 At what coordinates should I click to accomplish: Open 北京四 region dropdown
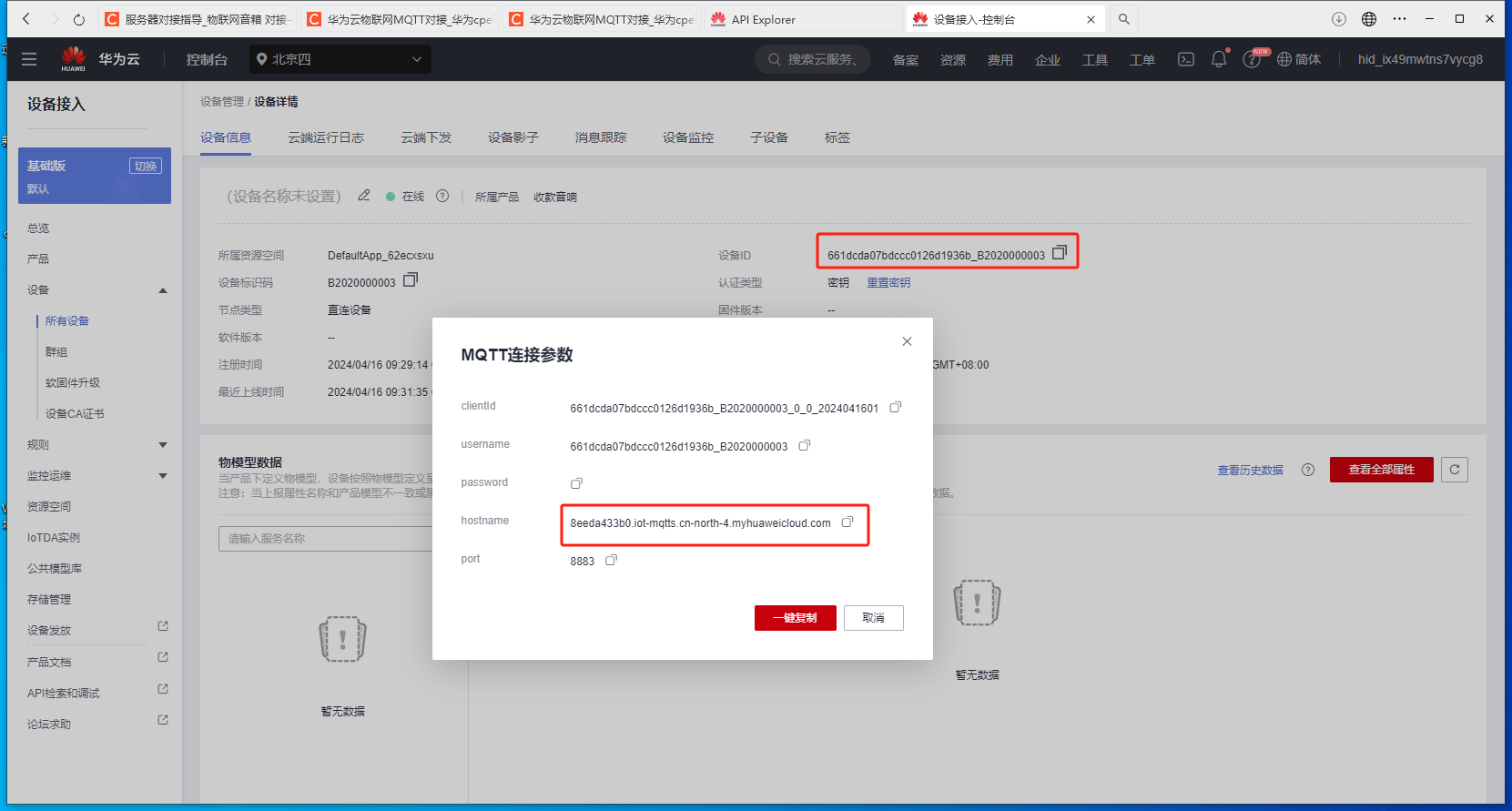[x=340, y=59]
